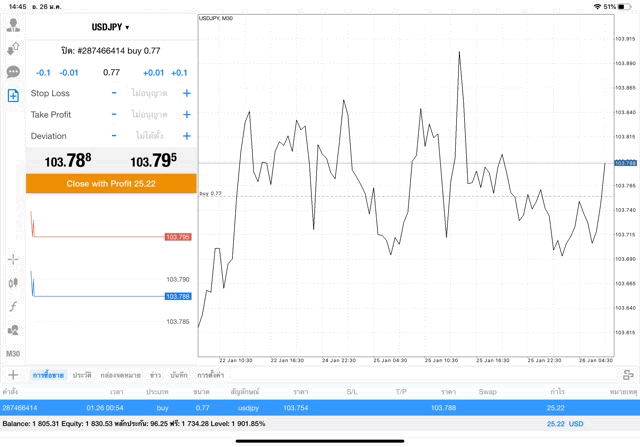Sort by the Swap column header
The image size is (640, 447).
point(487,392)
